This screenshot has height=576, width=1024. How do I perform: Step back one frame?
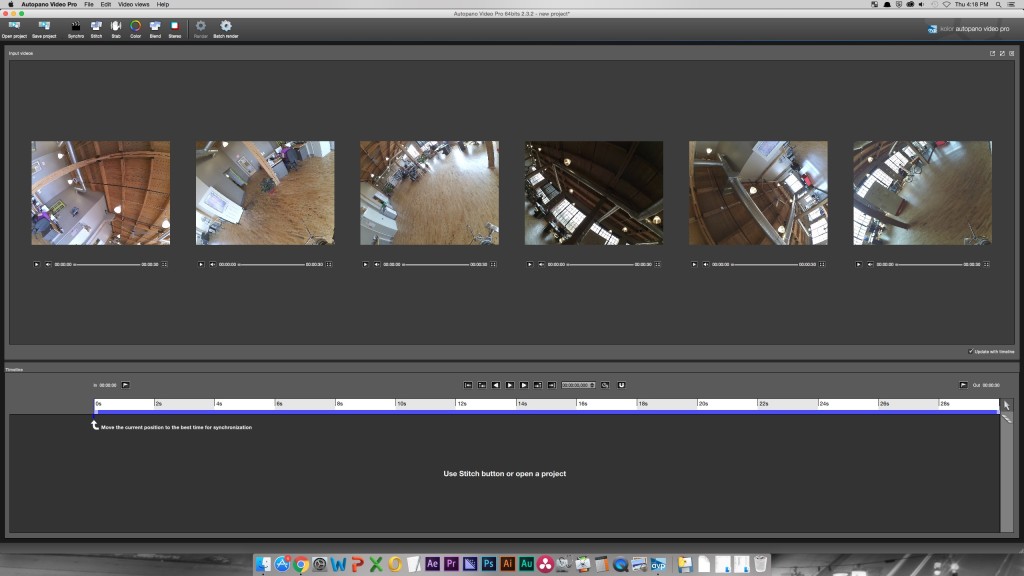pyautogui.click(x=496, y=385)
